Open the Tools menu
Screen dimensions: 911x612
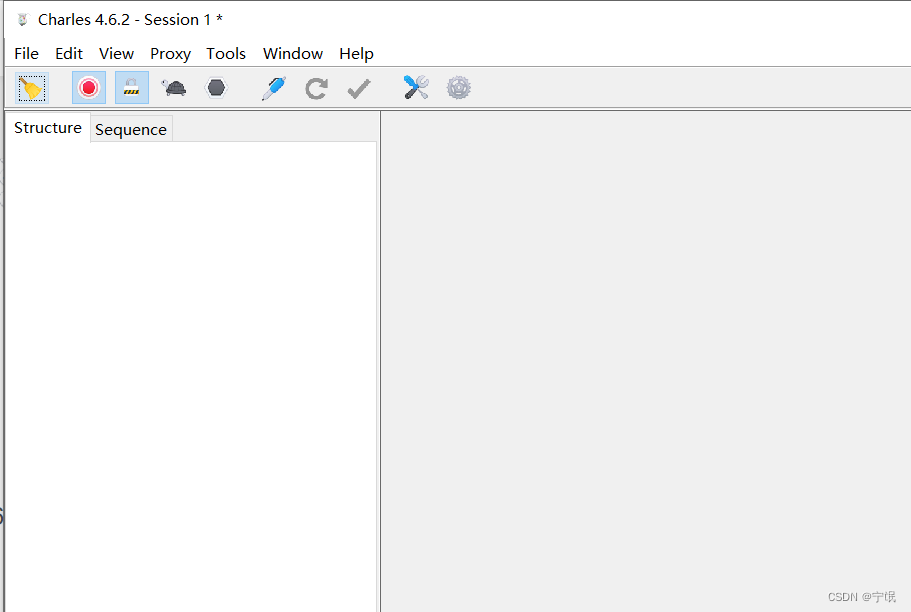[226, 53]
